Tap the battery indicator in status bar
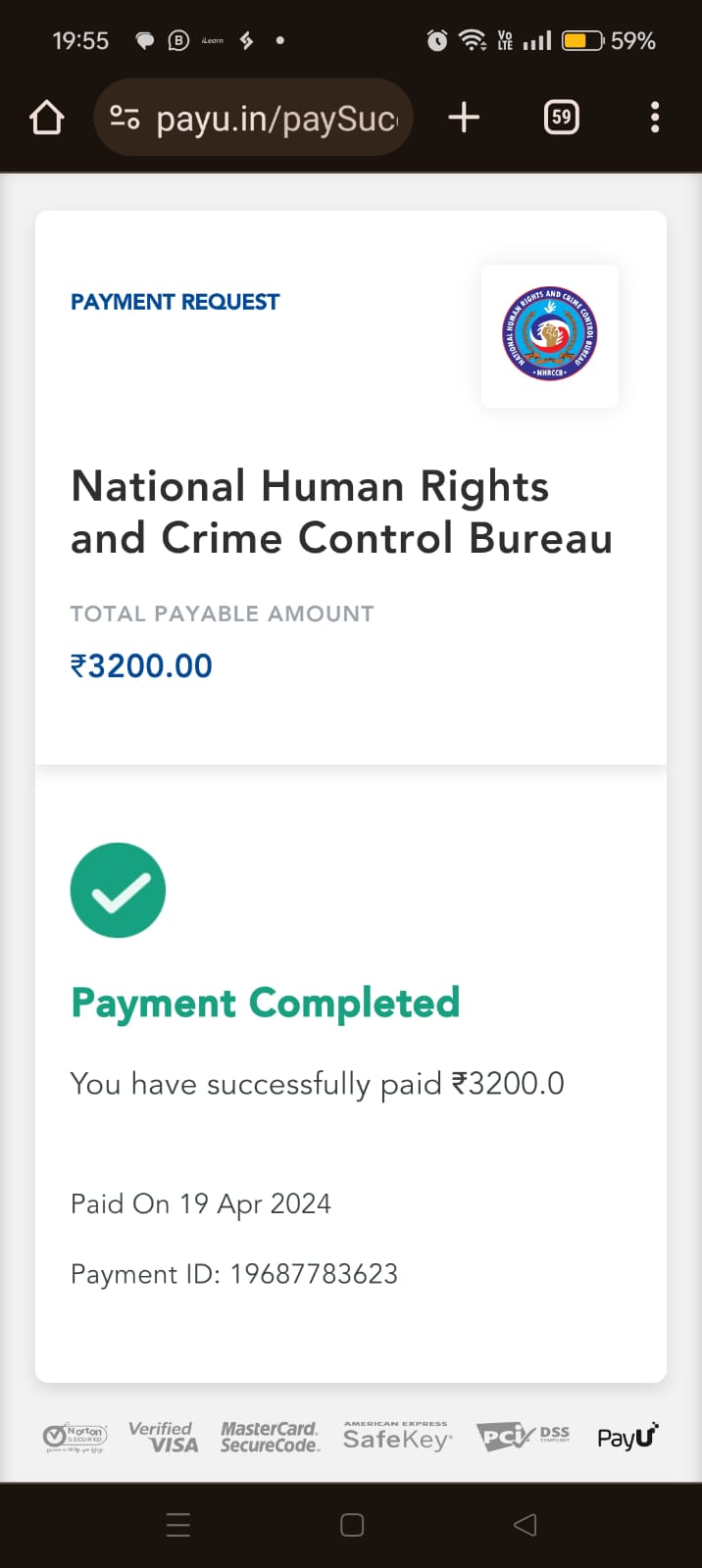This screenshot has width=702, height=1568. point(581,41)
